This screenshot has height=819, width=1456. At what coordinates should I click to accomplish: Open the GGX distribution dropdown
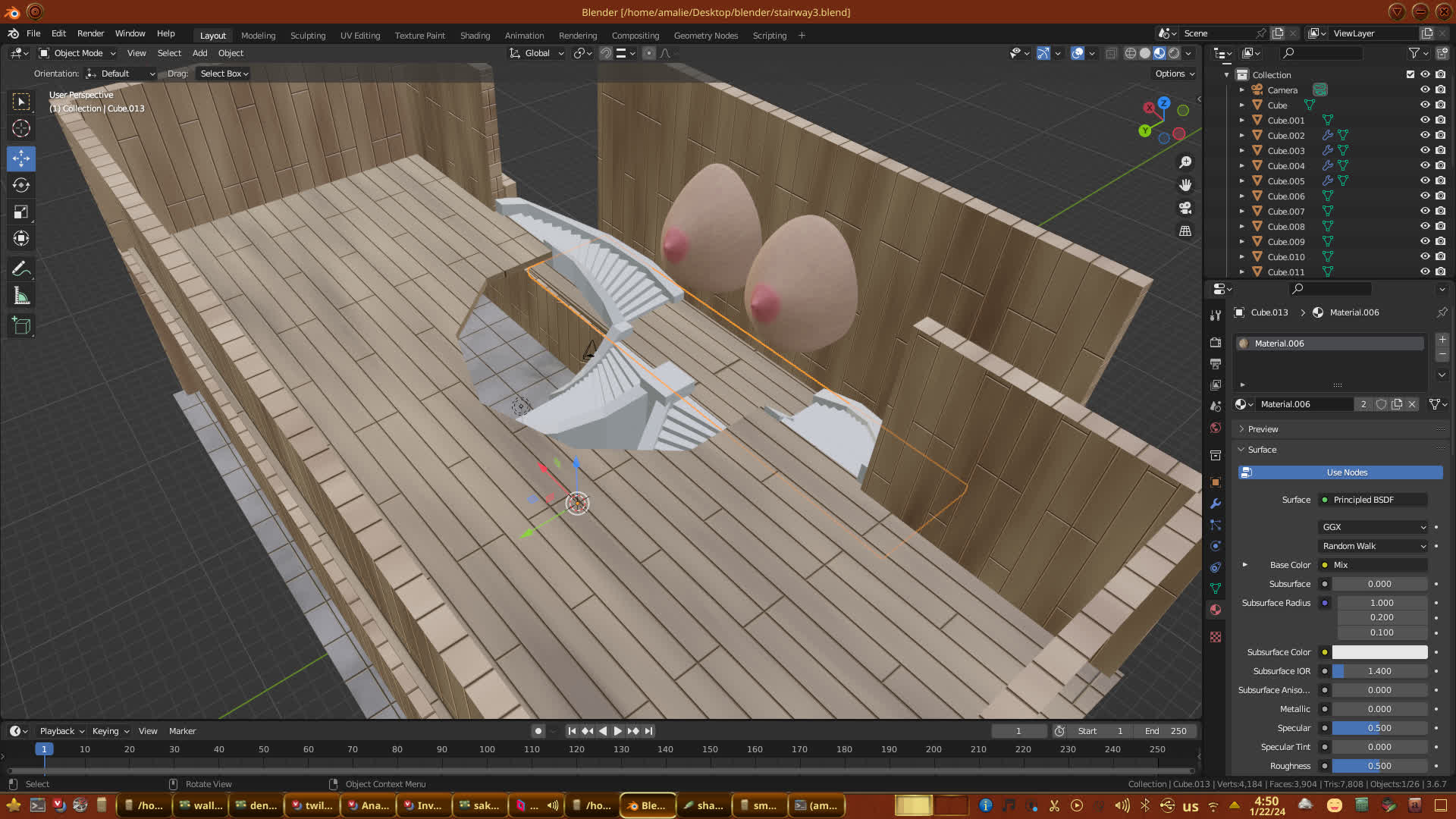[x=1373, y=527]
